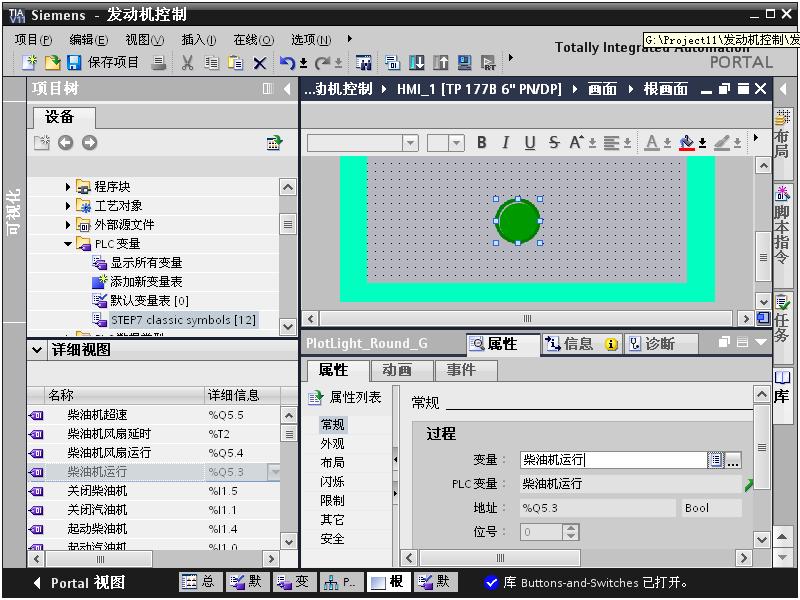Click the text alignment icon
Viewport: 800px width, 600px height.
point(611,143)
